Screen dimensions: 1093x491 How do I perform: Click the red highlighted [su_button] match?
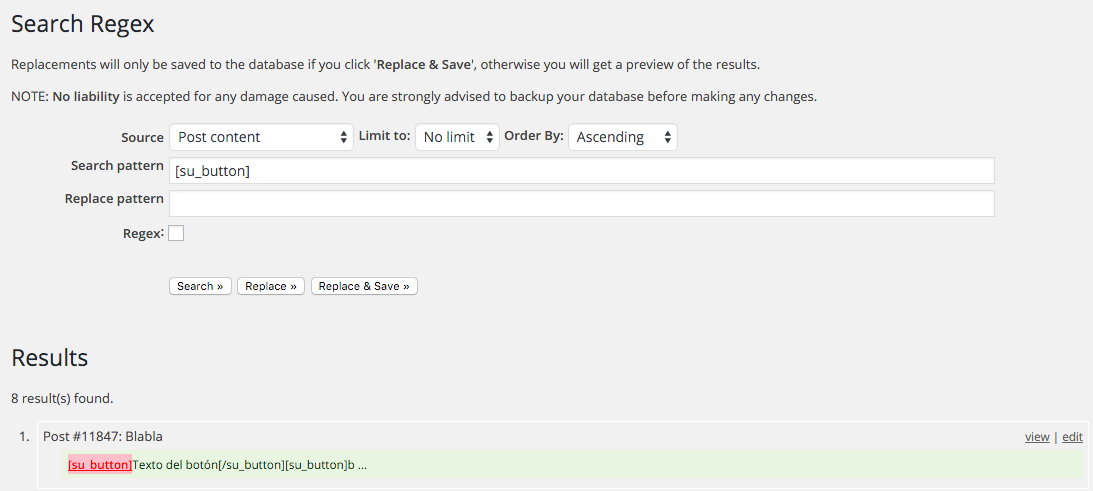pos(99,465)
